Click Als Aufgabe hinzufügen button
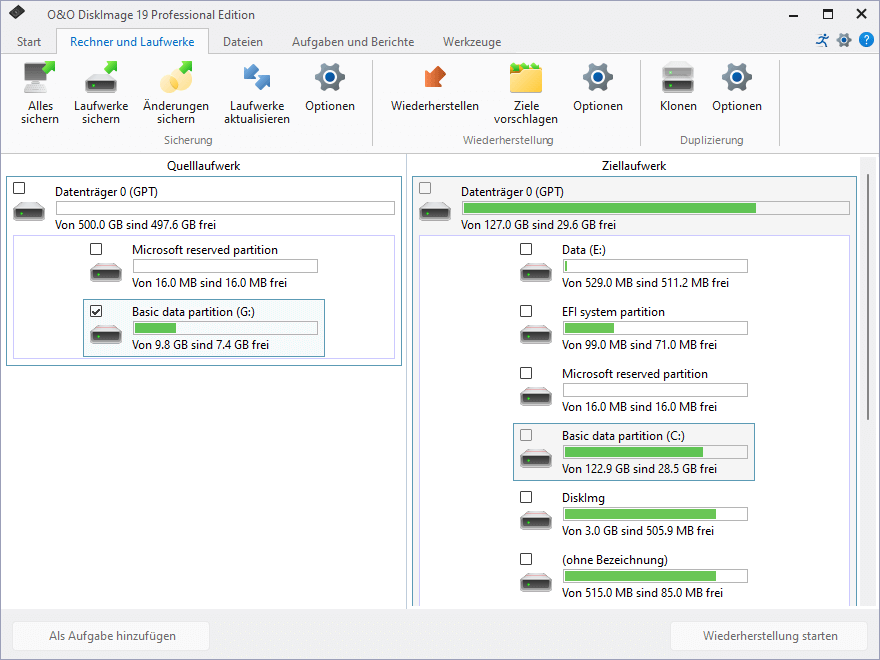The width and height of the screenshot is (880, 660). click(111, 636)
